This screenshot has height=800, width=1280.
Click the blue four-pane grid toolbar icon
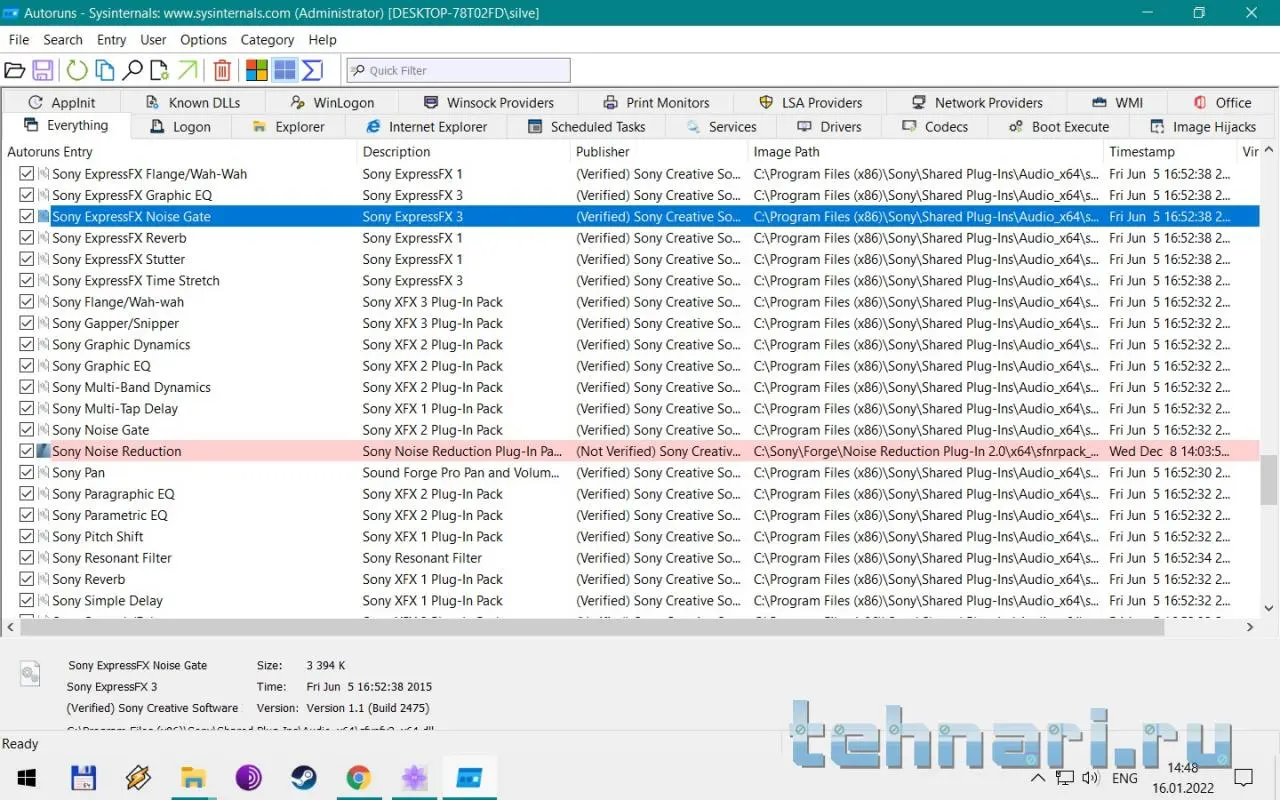click(285, 70)
